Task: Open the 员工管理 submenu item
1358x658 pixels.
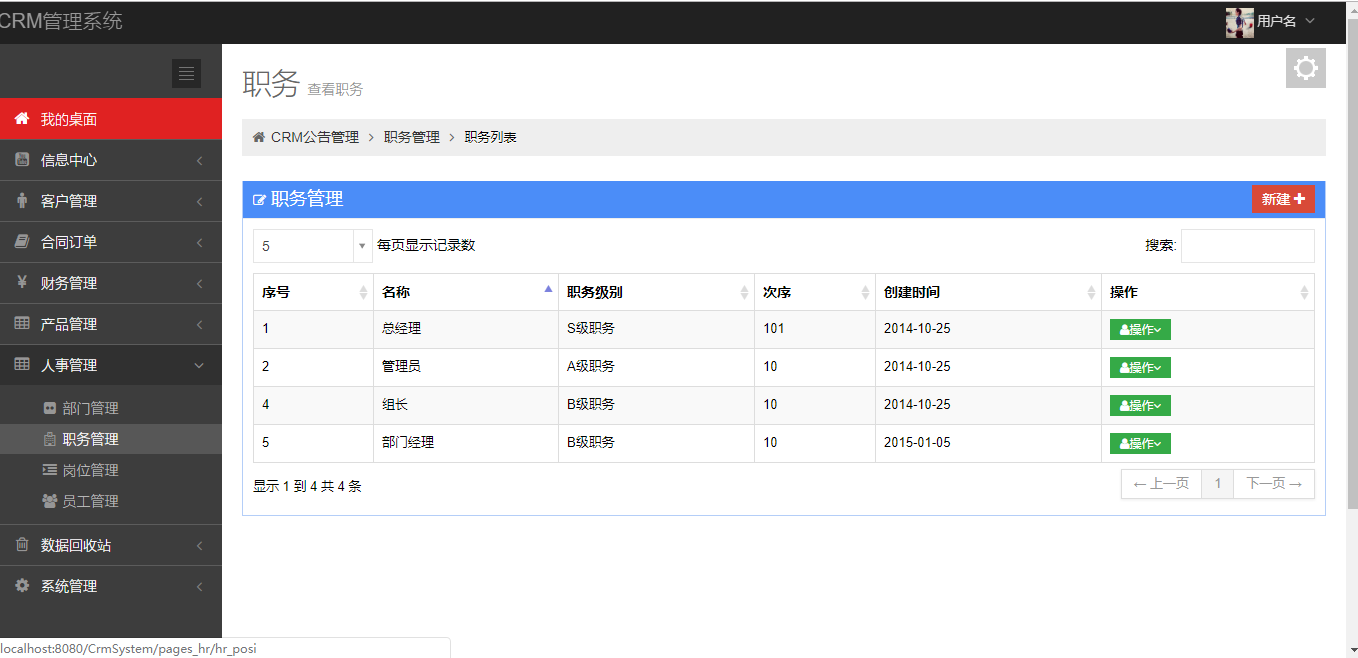Action: 111,501
